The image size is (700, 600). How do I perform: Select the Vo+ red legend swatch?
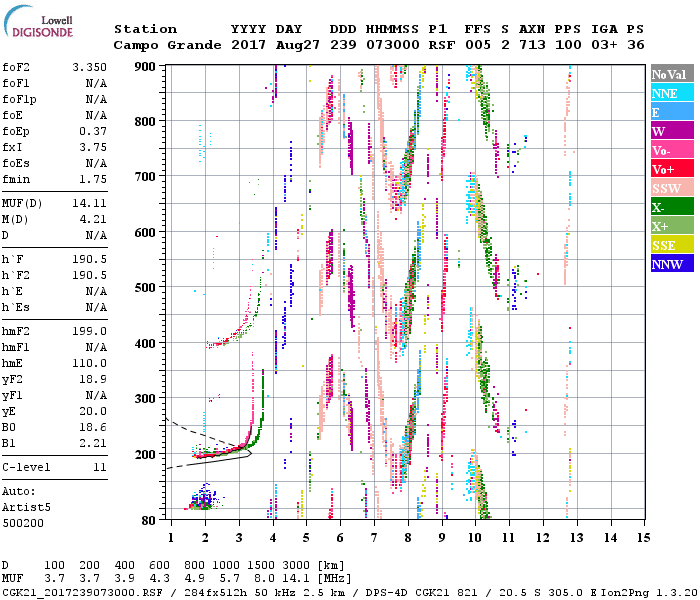(x=672, y=168)
